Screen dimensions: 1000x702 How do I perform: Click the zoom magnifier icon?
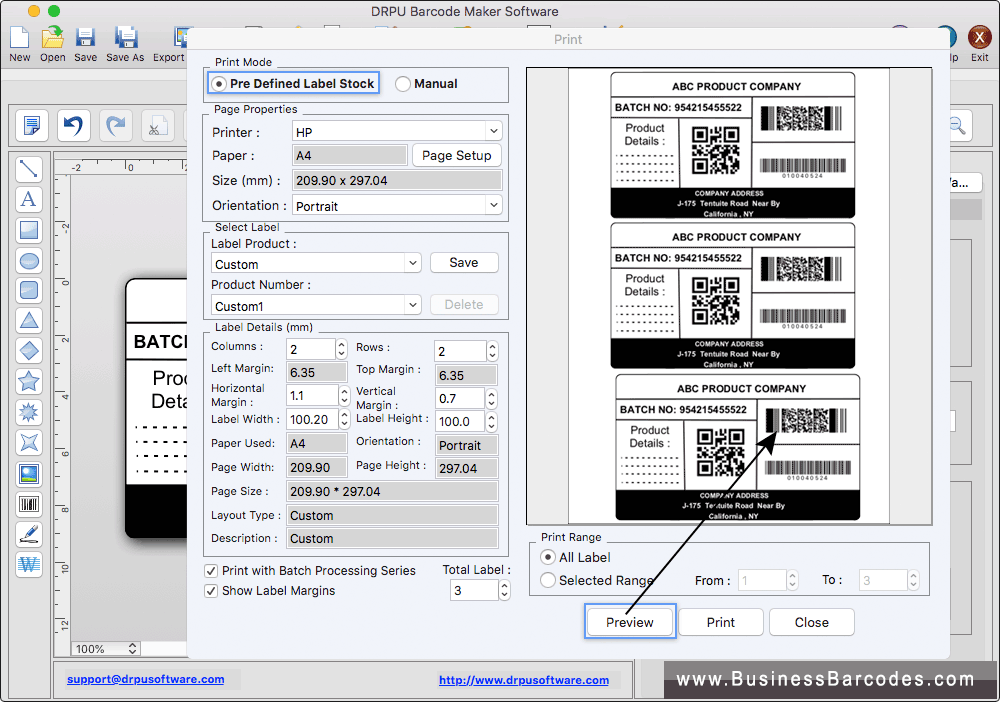click(957, 125)
